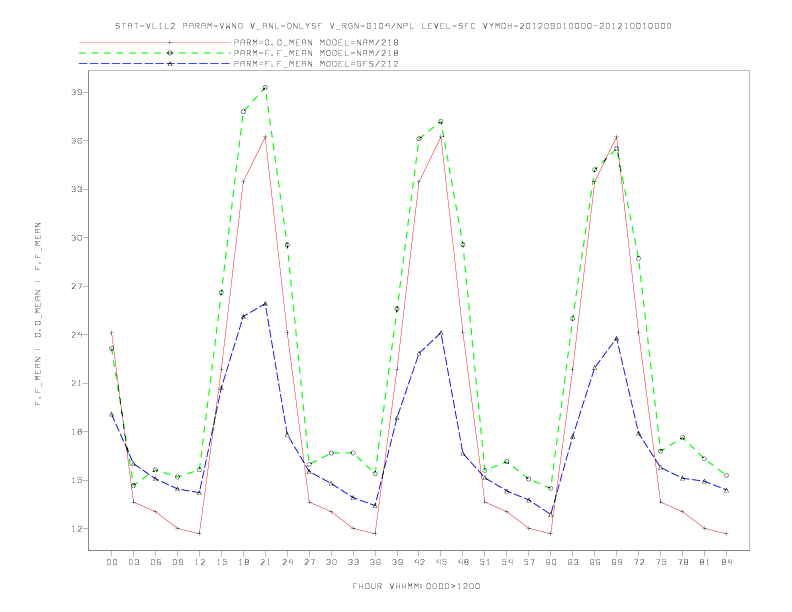
Task: Click the x-axis tick label '30'
Action: tap(331, 562)
